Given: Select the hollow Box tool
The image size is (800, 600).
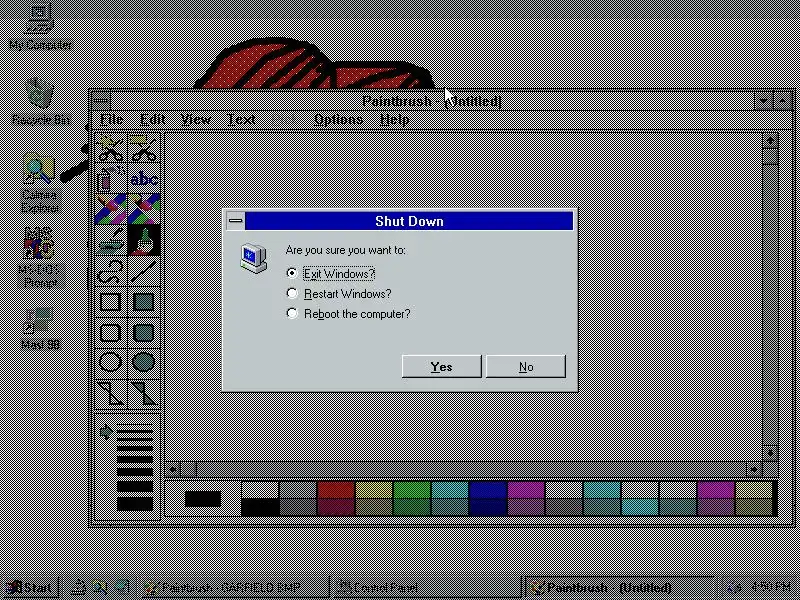Looking at the screenshot, I should pos(111,302).
